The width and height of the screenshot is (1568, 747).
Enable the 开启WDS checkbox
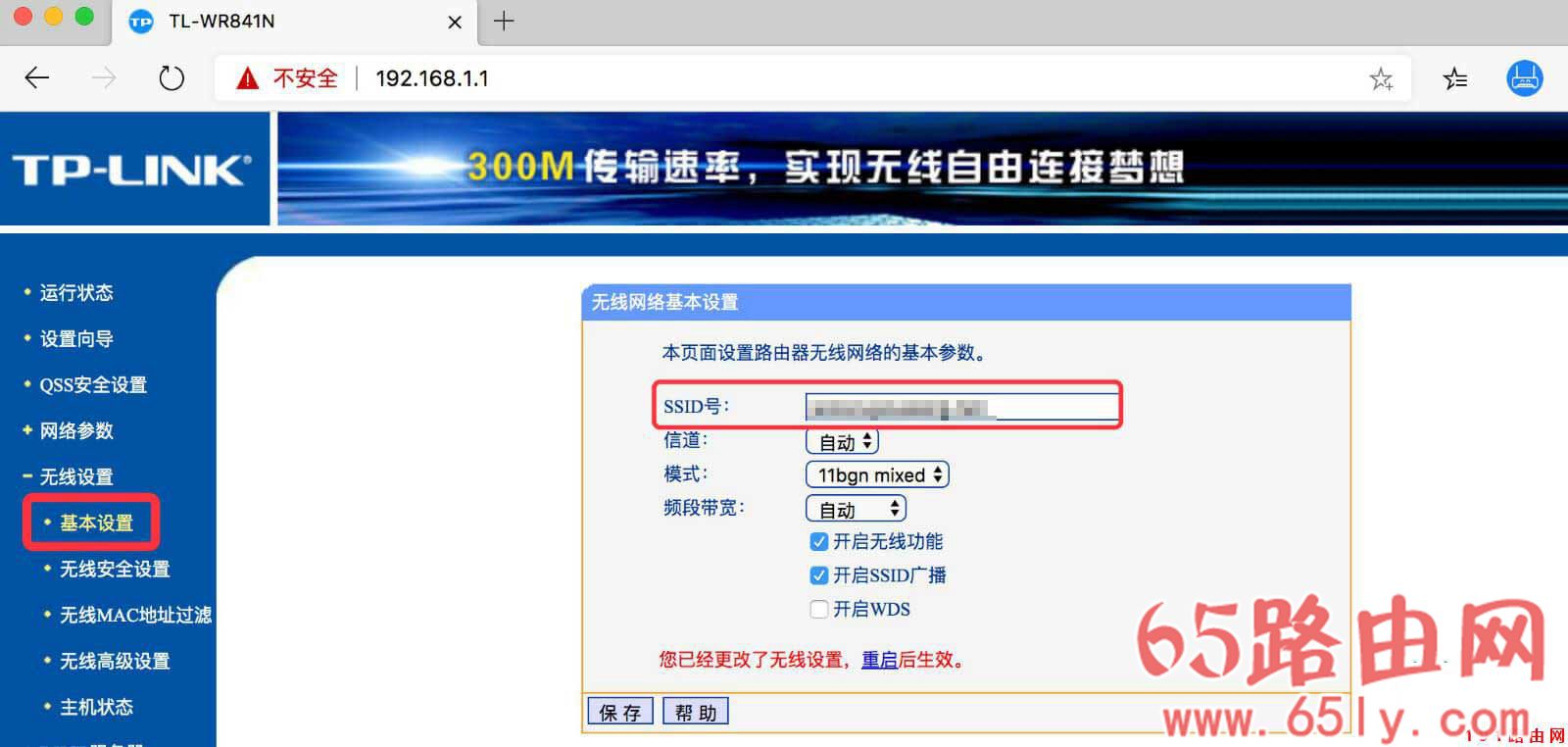pyautogui.click(x=819, y=609)
